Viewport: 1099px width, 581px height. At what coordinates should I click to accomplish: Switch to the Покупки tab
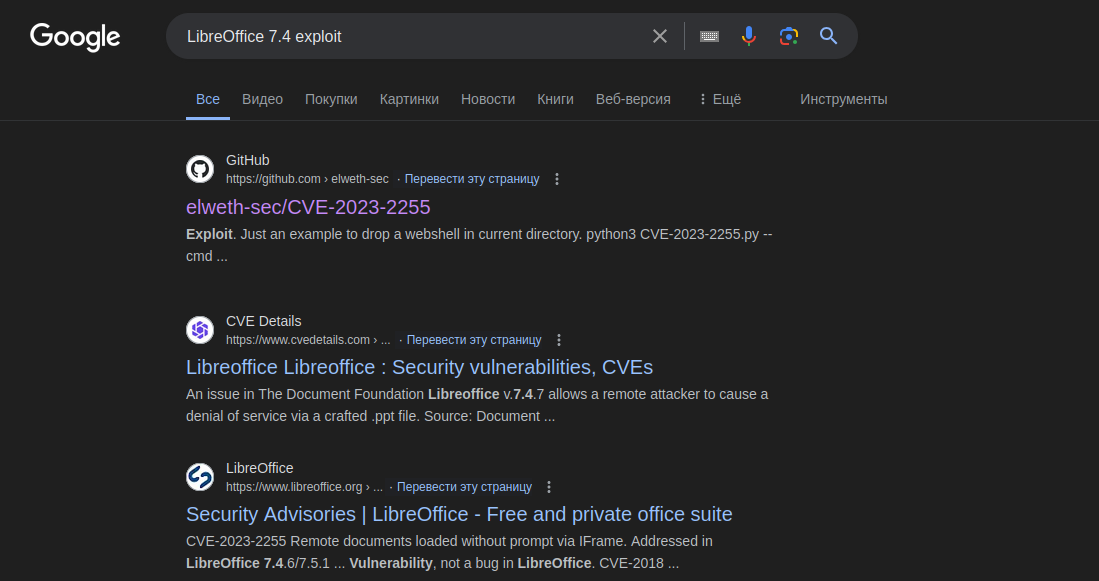[331, 100]
